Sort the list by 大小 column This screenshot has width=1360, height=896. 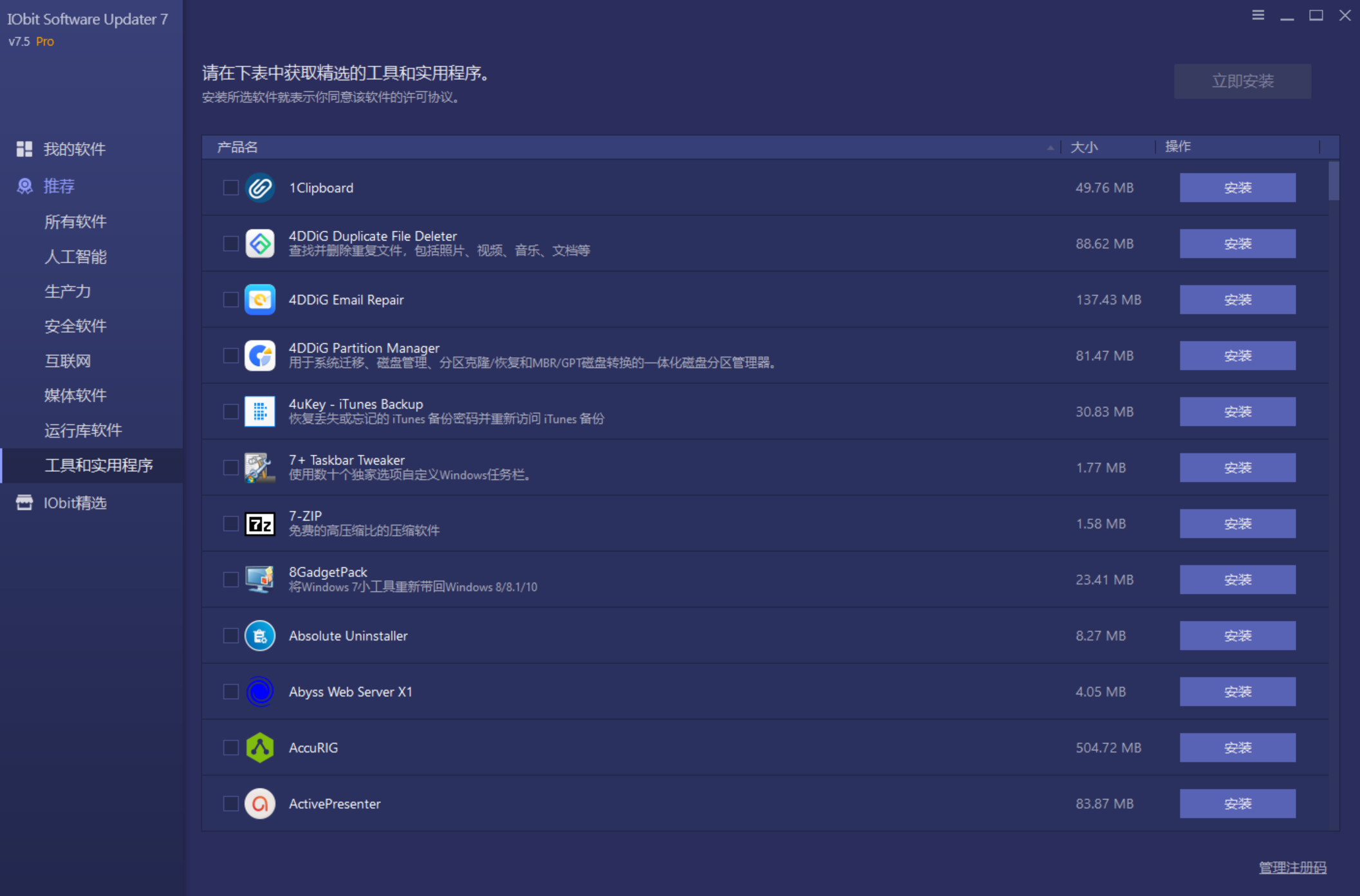[x=1108, y=147]
